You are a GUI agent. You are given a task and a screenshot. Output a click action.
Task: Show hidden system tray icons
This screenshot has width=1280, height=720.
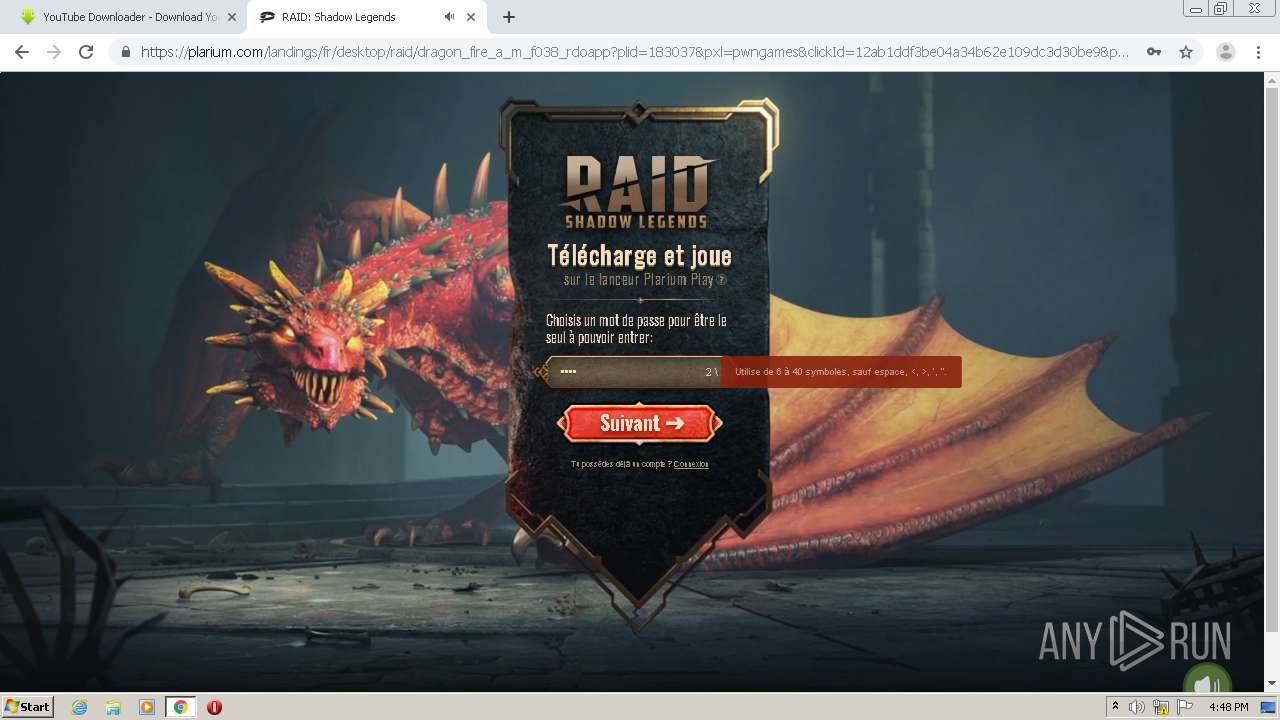click(x=1115, y=706)
